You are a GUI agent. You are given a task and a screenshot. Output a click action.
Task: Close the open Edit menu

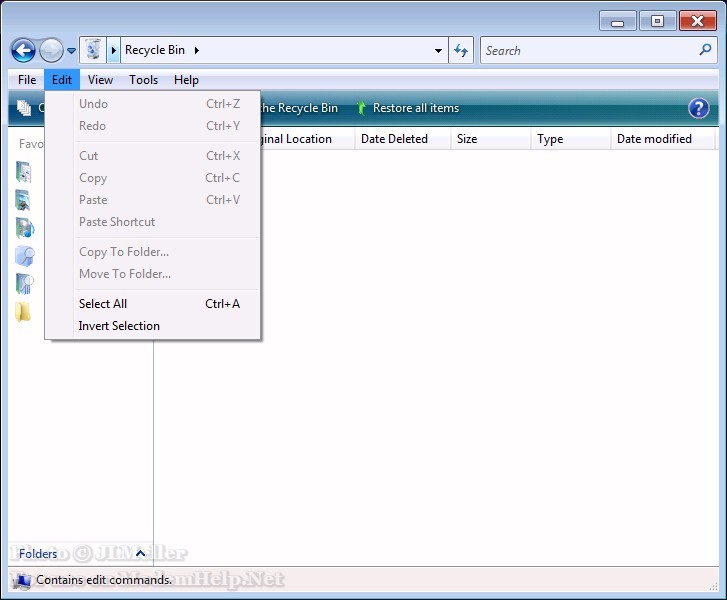pos(62,80)
